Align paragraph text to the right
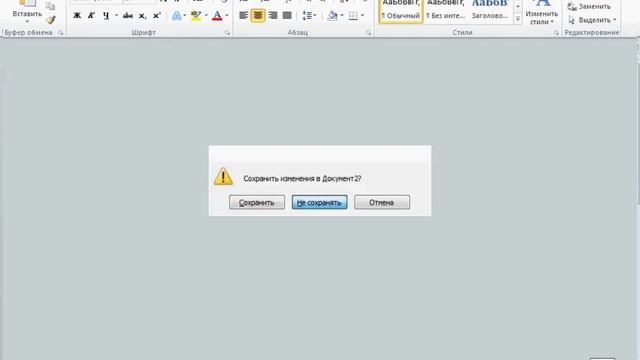 273,16
